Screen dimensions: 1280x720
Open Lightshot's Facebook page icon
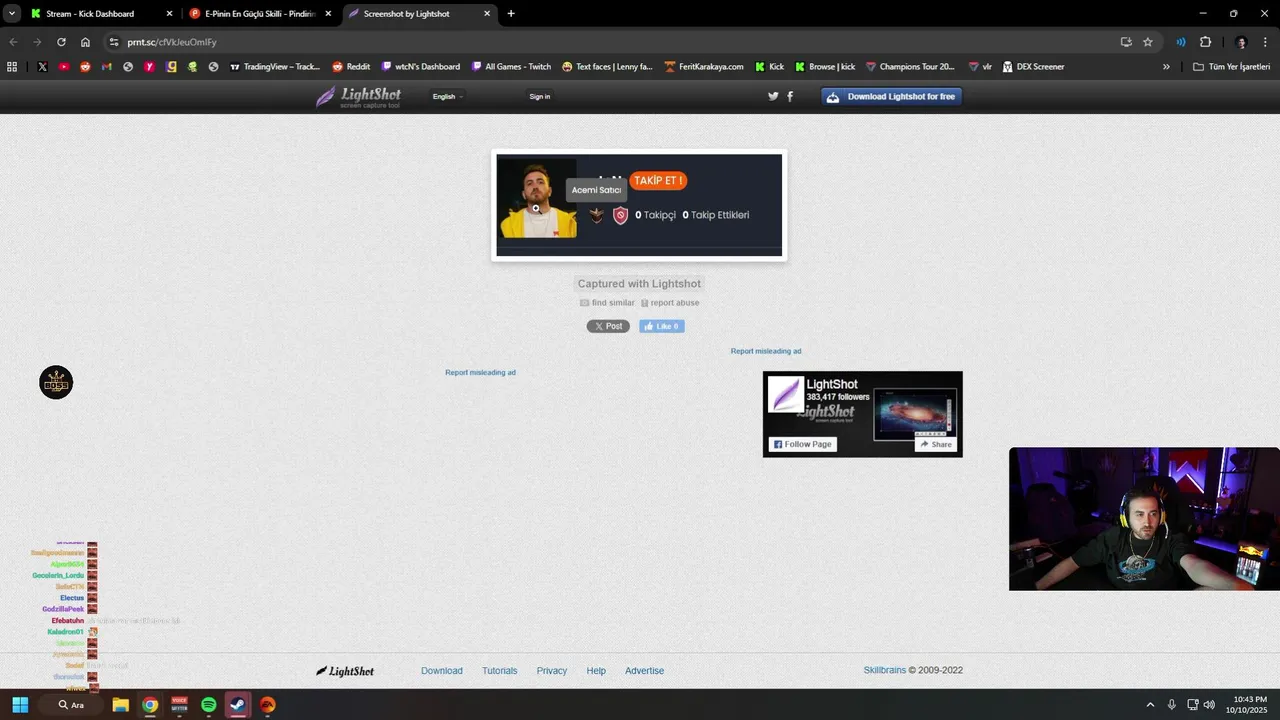[x=790, y=96]
